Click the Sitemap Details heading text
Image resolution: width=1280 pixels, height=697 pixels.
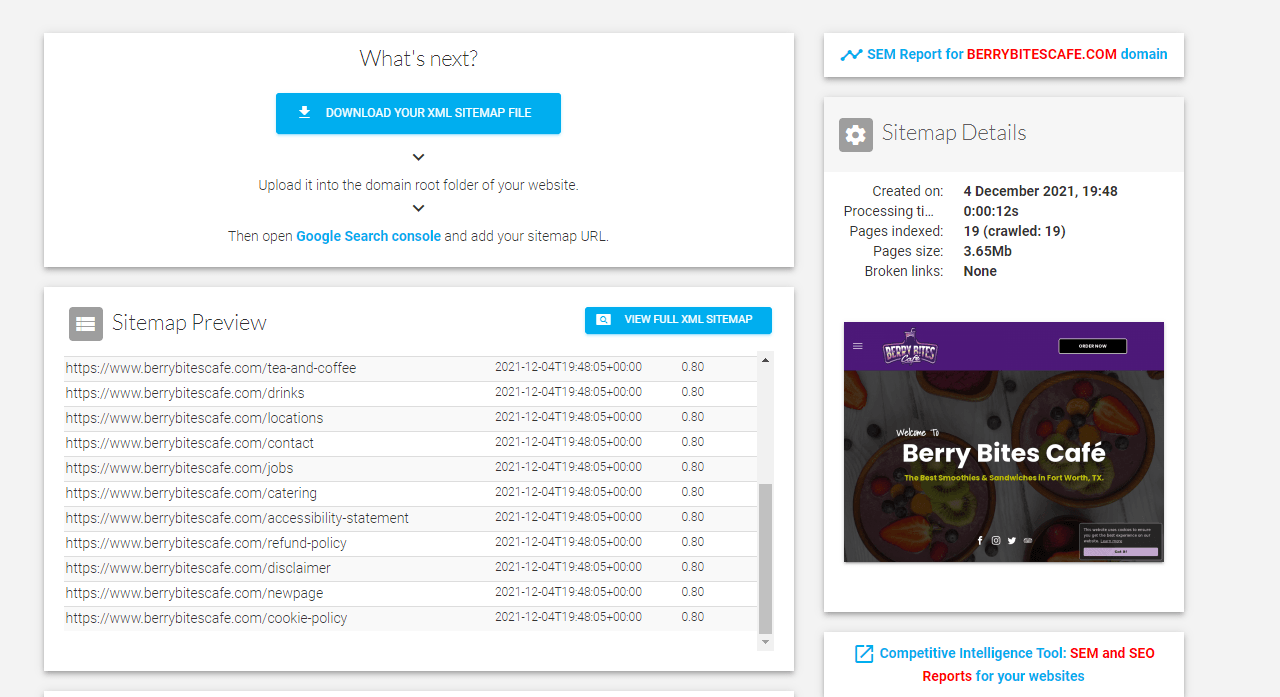click(954, 133)
